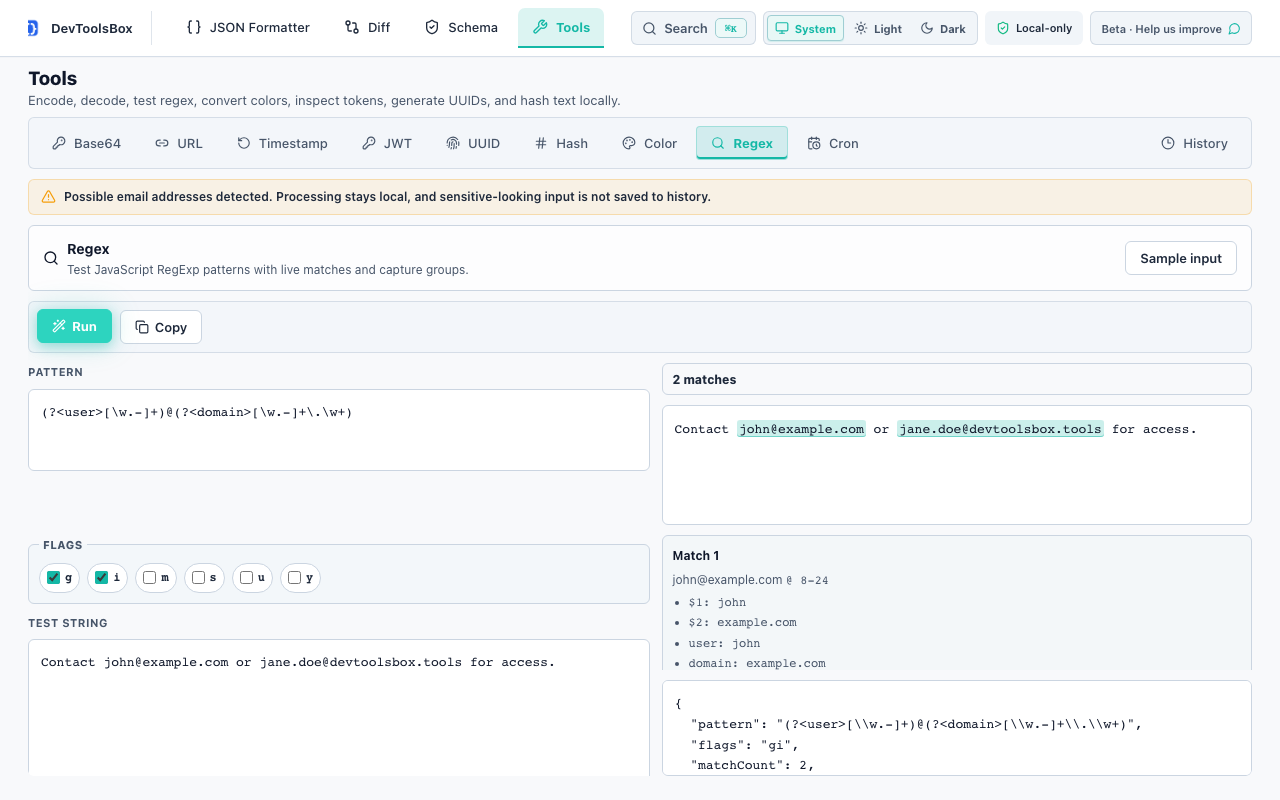Click the chat bubble icon in Beta button

click(1234, 29)
